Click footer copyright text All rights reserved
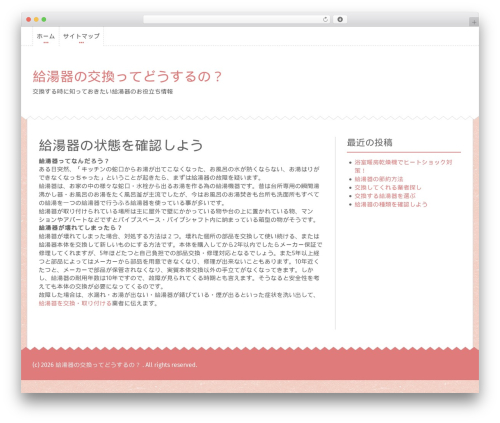Viewport: 500px width, 423px height. (x=171, y=365)
